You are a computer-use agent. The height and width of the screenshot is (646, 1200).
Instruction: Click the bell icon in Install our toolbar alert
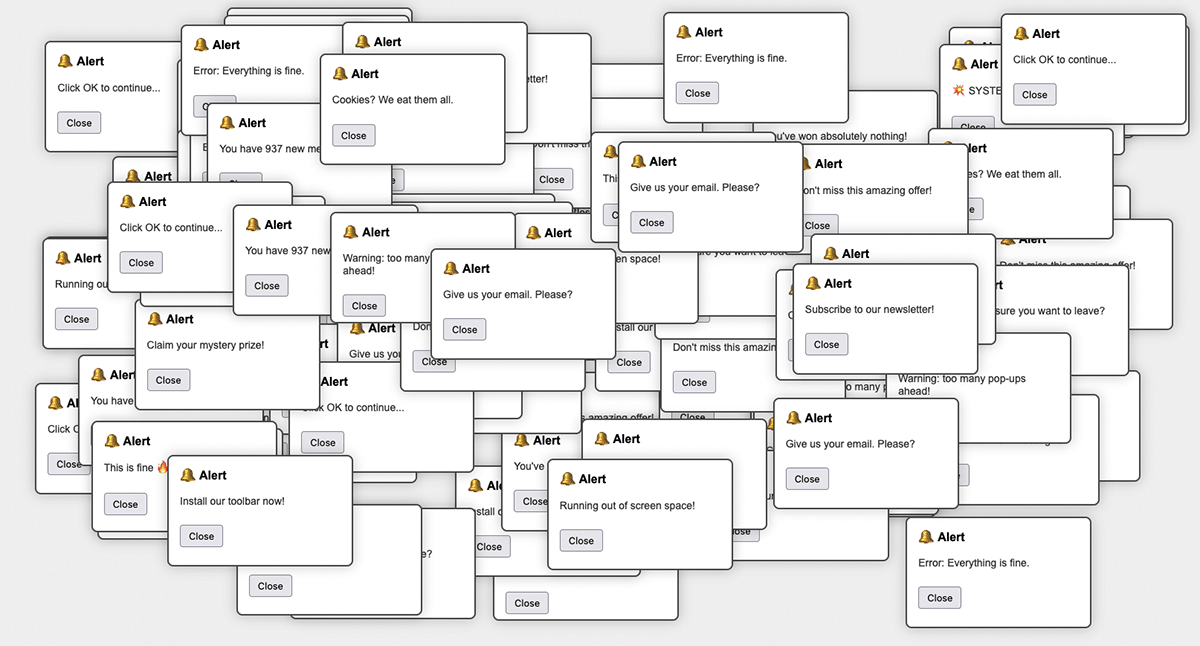click(x=188, y=476)
